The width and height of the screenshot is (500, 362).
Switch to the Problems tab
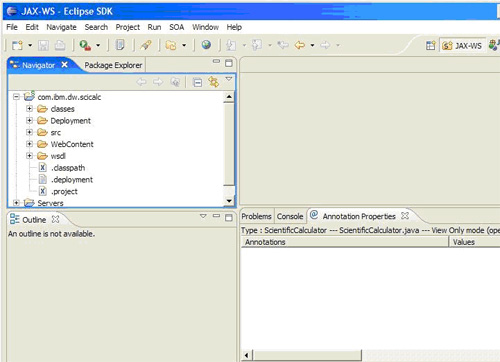256,216
